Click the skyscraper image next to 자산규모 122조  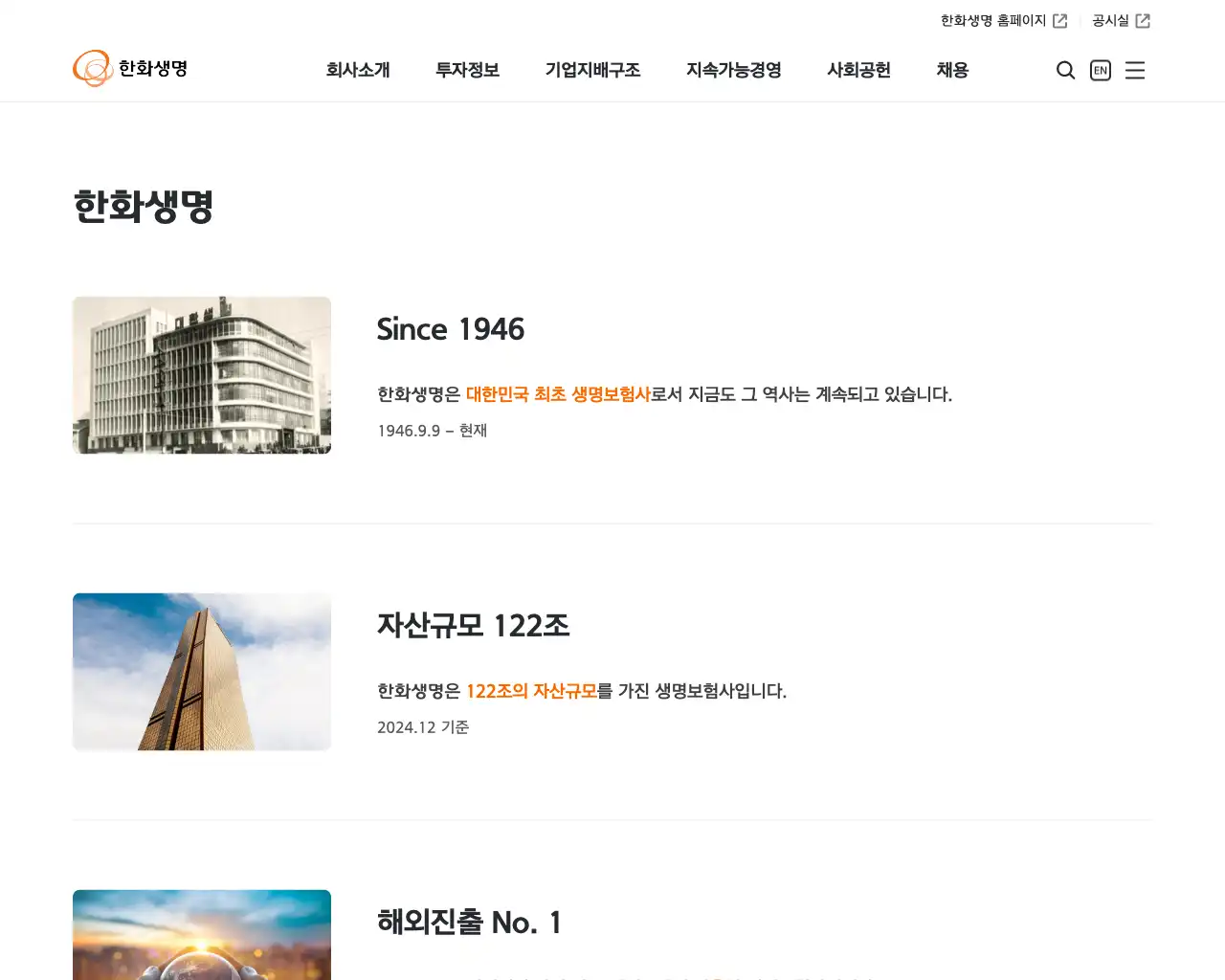click(201, 671)
